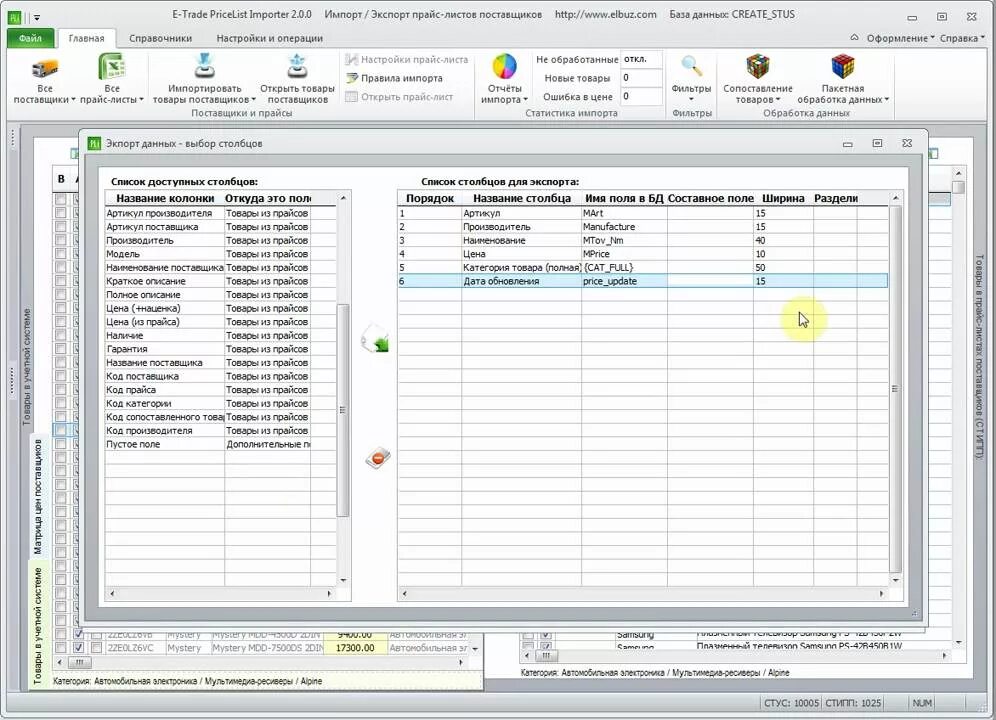Click available columns list vertical scrollbar
Viewport: 996px width, 720px height.
click(x=343, y=410)
